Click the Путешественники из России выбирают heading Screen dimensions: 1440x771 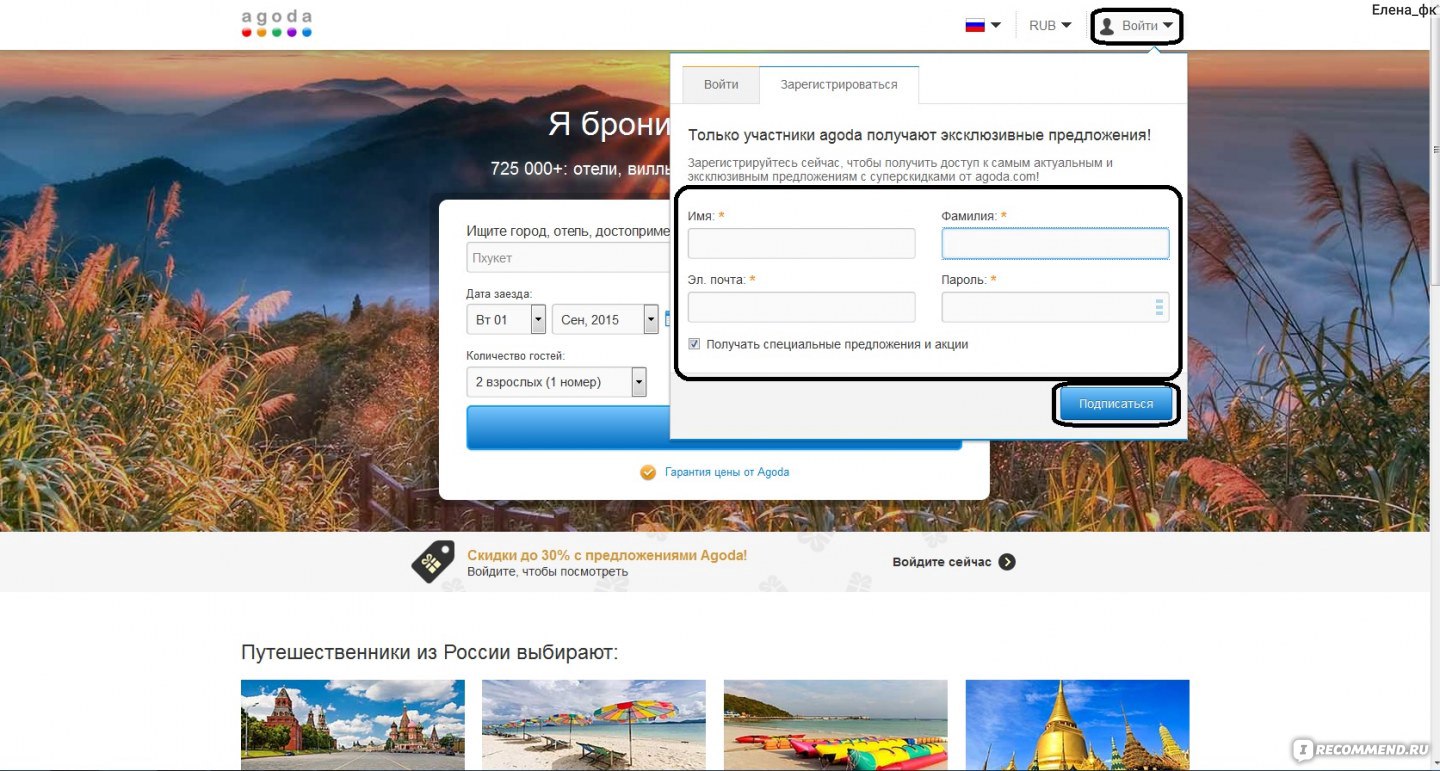coord(430,653)
